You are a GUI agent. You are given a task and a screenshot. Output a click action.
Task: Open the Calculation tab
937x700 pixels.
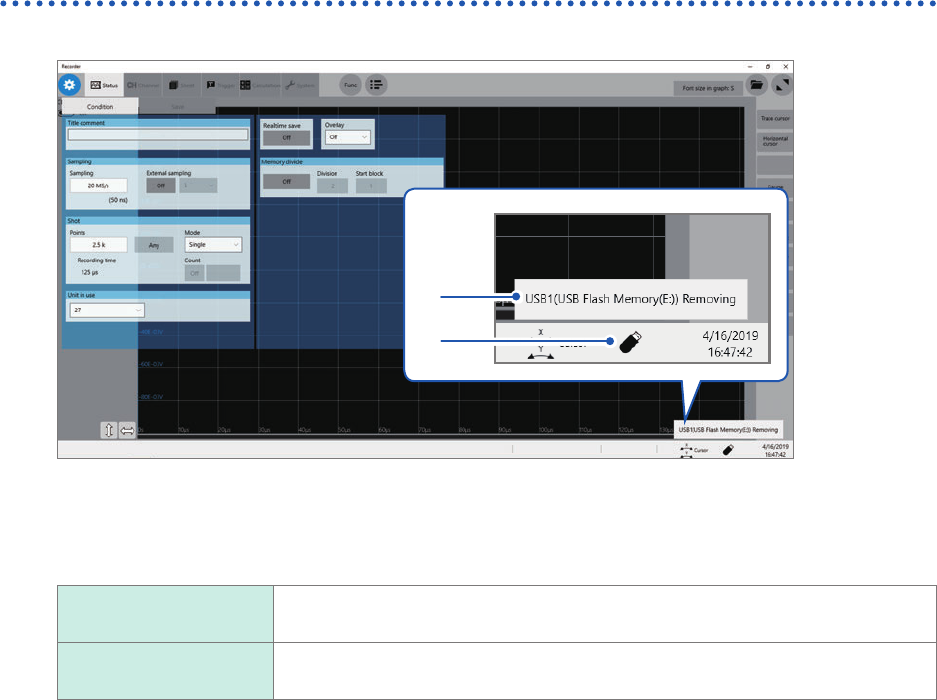pyautogui.click(x=260, y=85)
